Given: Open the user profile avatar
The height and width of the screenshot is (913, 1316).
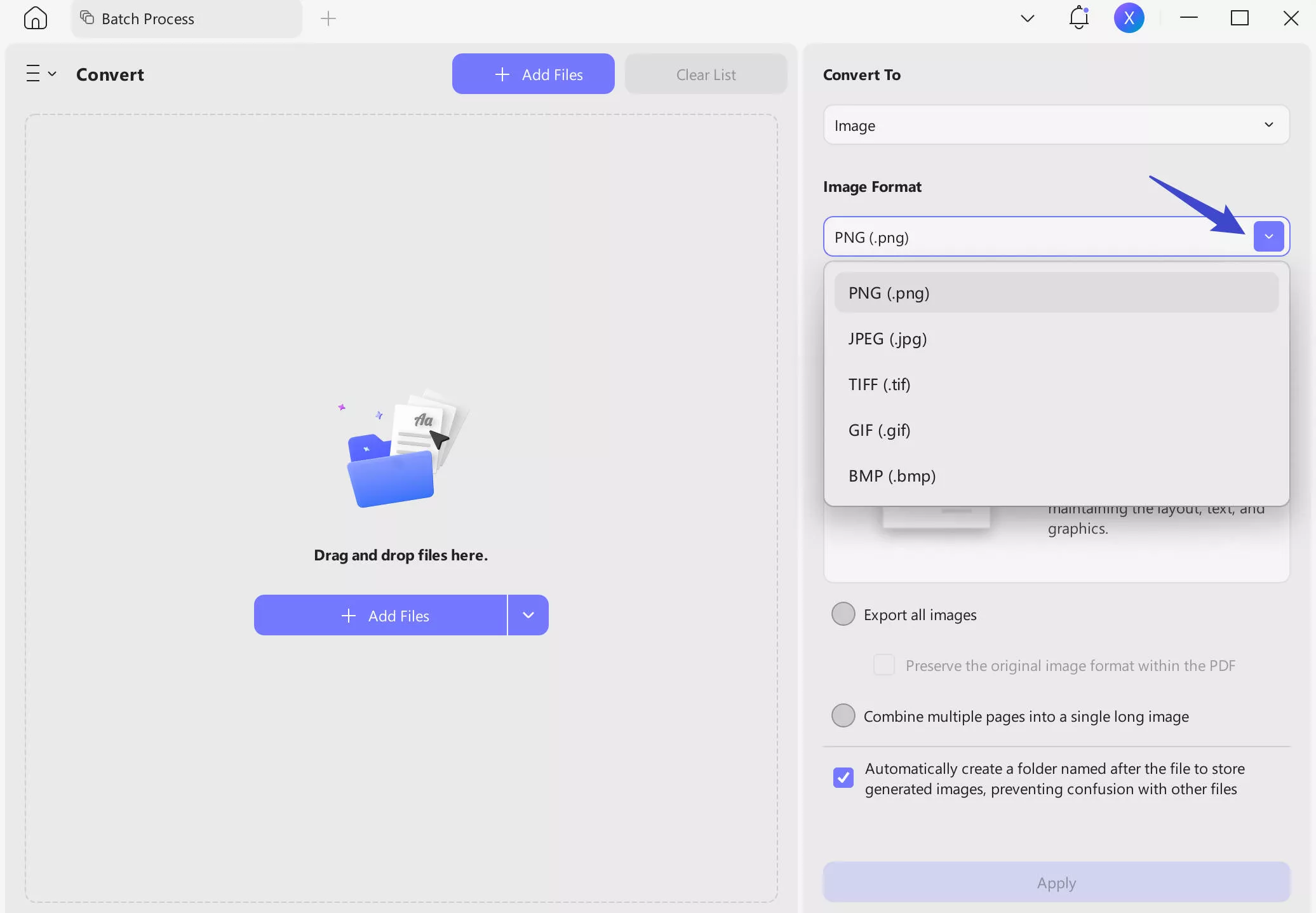Looking at the screenshot, I should [1129, 18].
